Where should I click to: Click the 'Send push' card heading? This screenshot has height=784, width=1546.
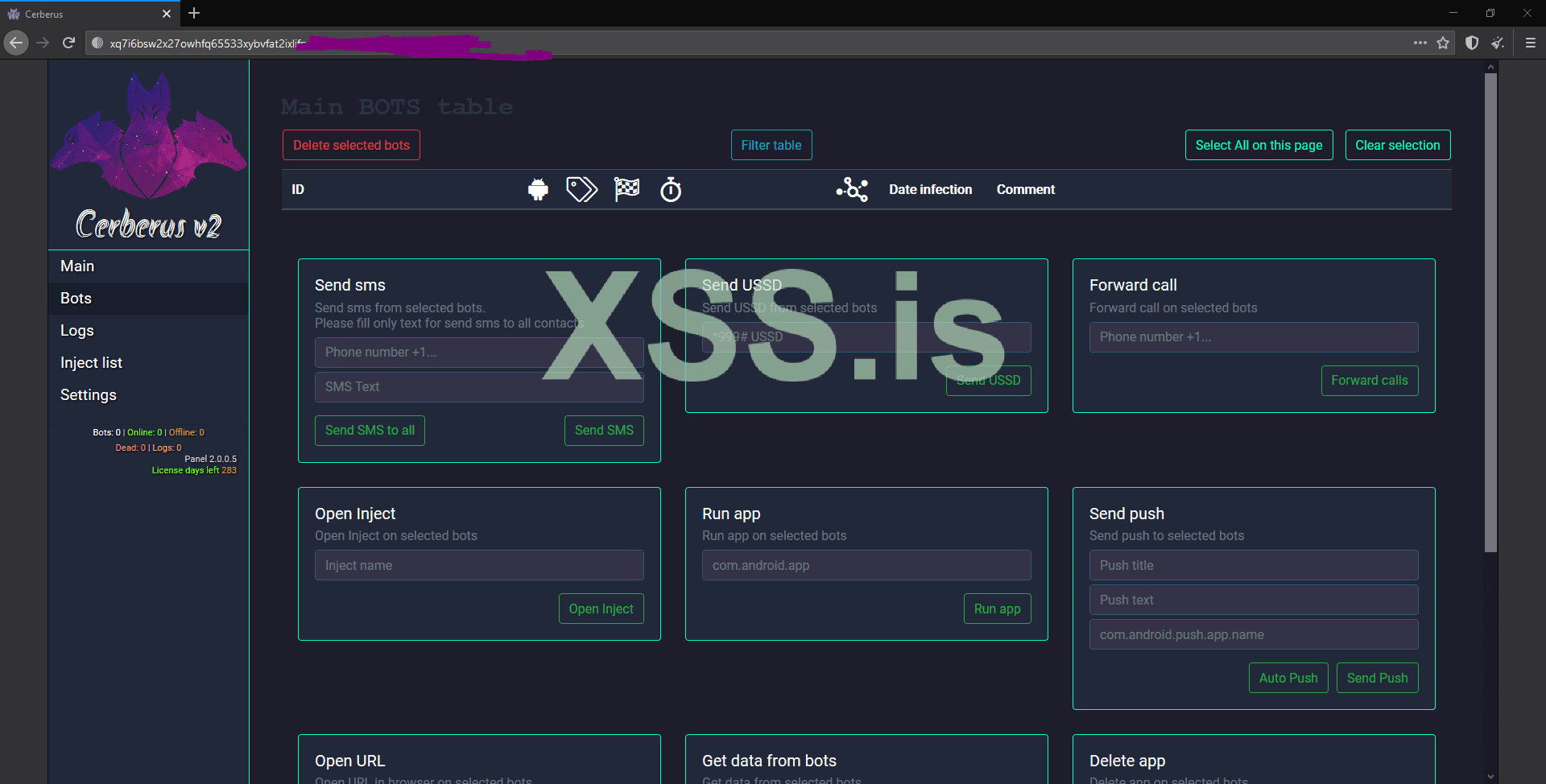[x=1126, y=514]
